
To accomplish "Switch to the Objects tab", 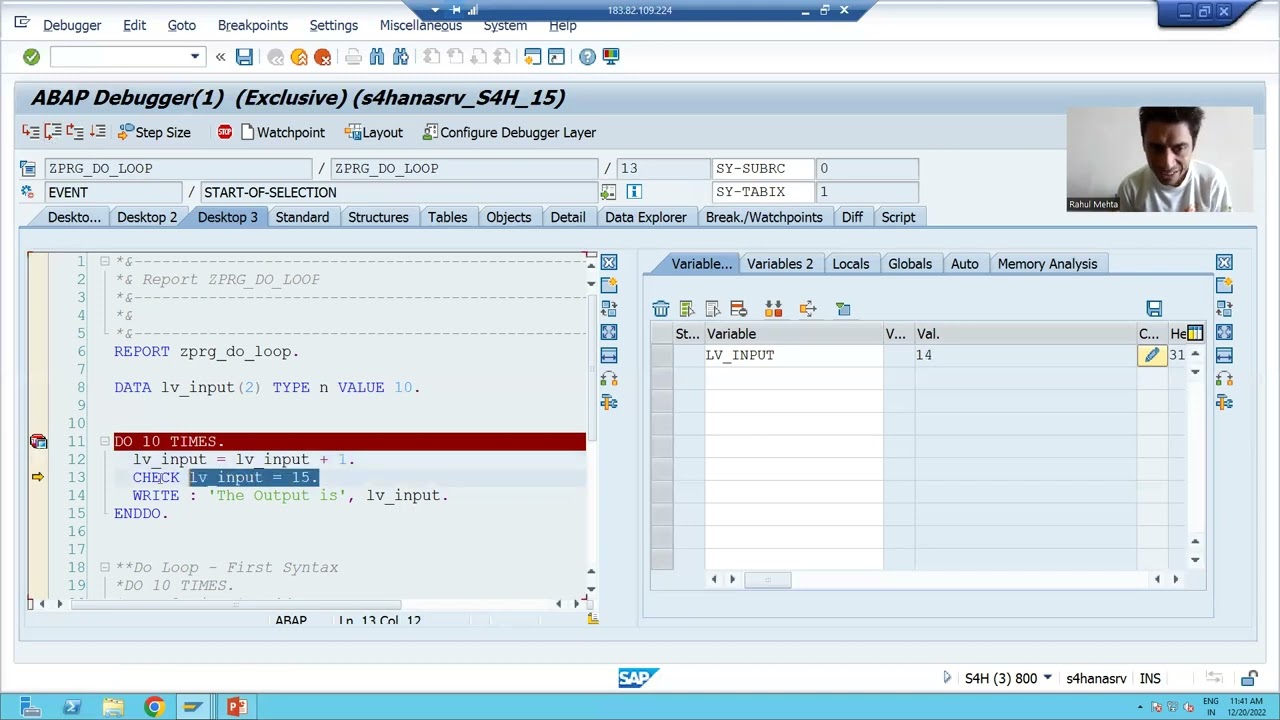I will coord(508,217).
